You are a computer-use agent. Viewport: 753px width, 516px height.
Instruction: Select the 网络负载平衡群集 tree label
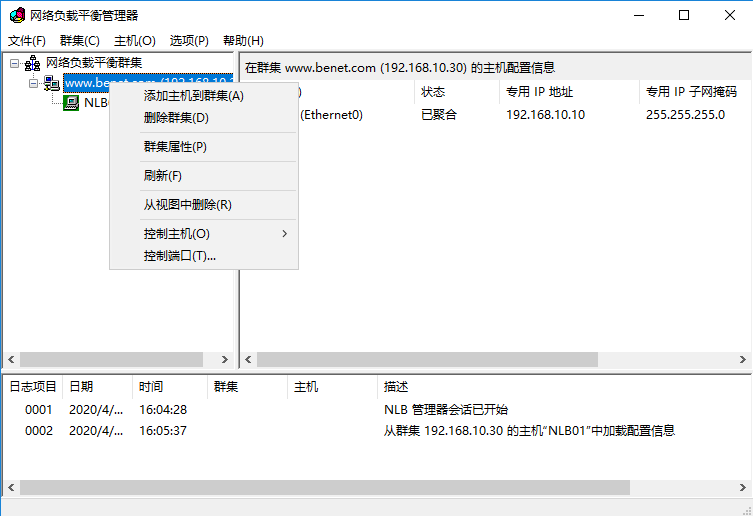tap(94, 63)
